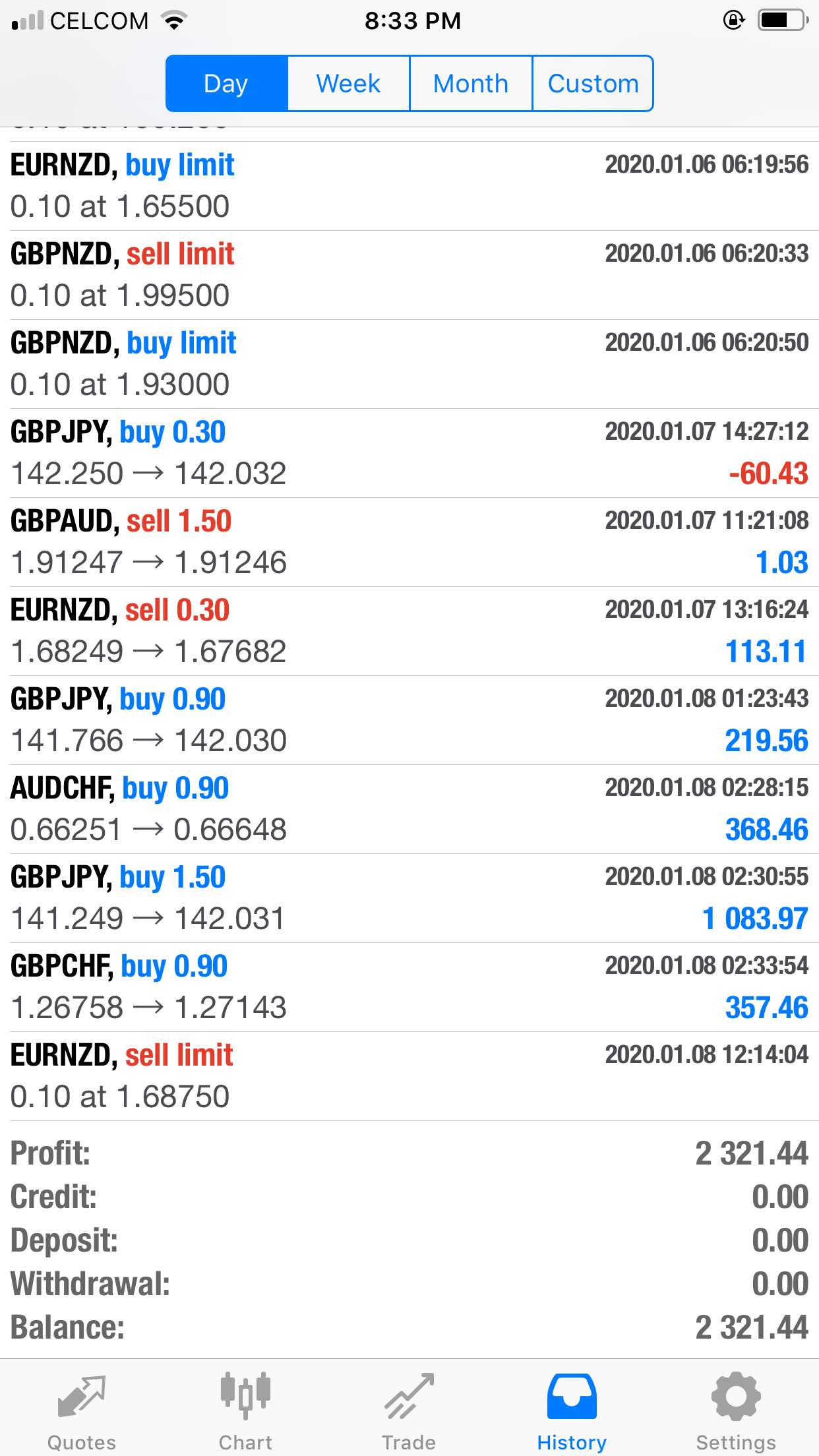The image size is (819, 1456).
Task: Tap the GBPNZD sell limit order row
Action: [409, 275]
